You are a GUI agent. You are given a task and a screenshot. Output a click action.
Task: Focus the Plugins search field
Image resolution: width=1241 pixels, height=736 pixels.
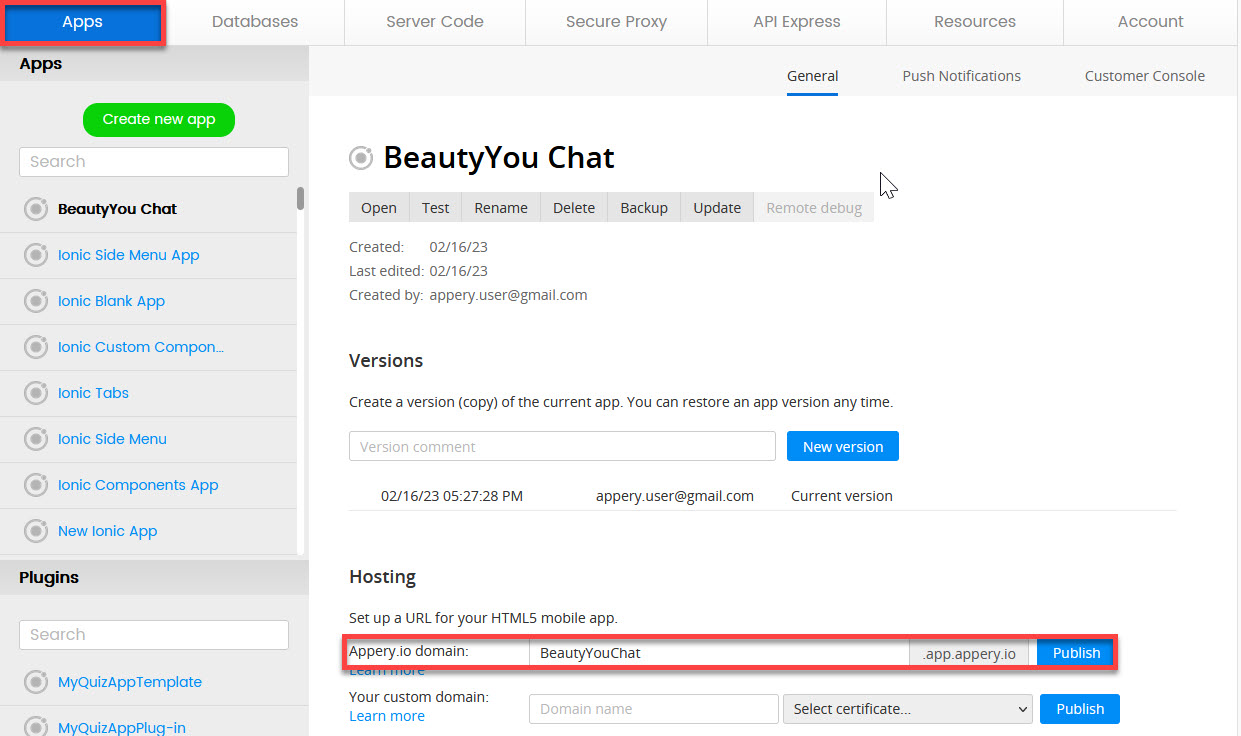[x=154, y=635]
